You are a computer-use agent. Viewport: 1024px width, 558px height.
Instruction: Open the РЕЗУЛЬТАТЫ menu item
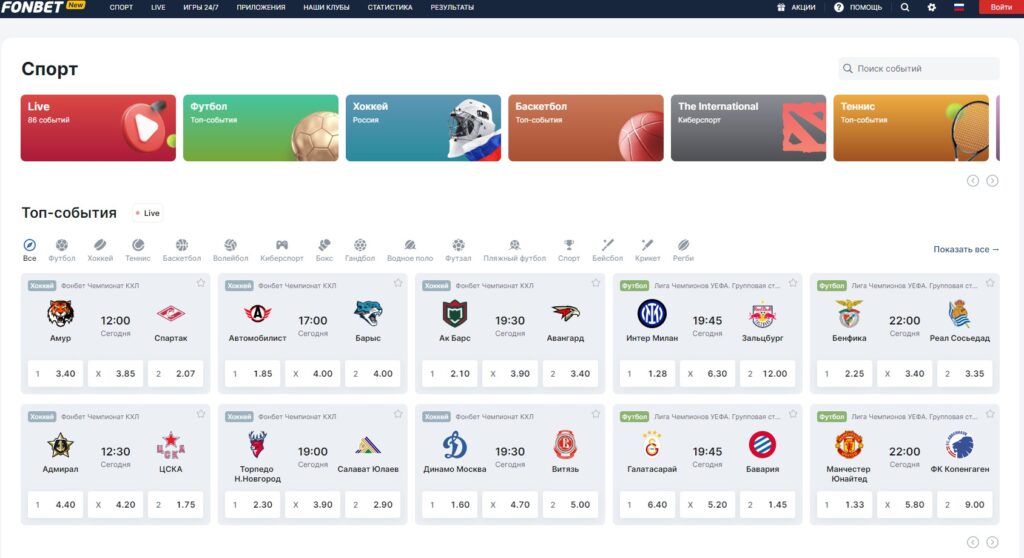point(452,7)
